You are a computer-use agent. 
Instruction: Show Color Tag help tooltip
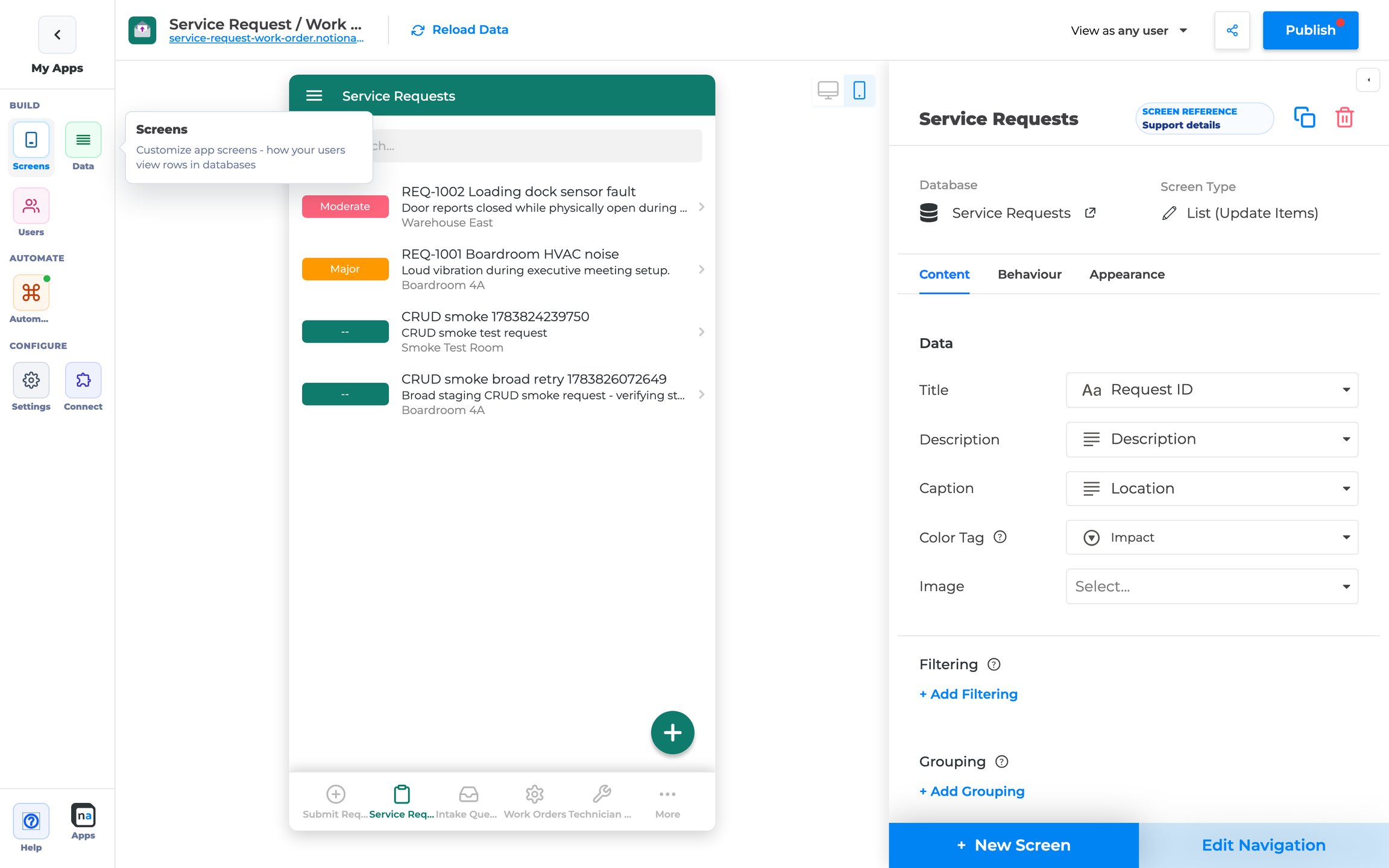point(1000,537)
